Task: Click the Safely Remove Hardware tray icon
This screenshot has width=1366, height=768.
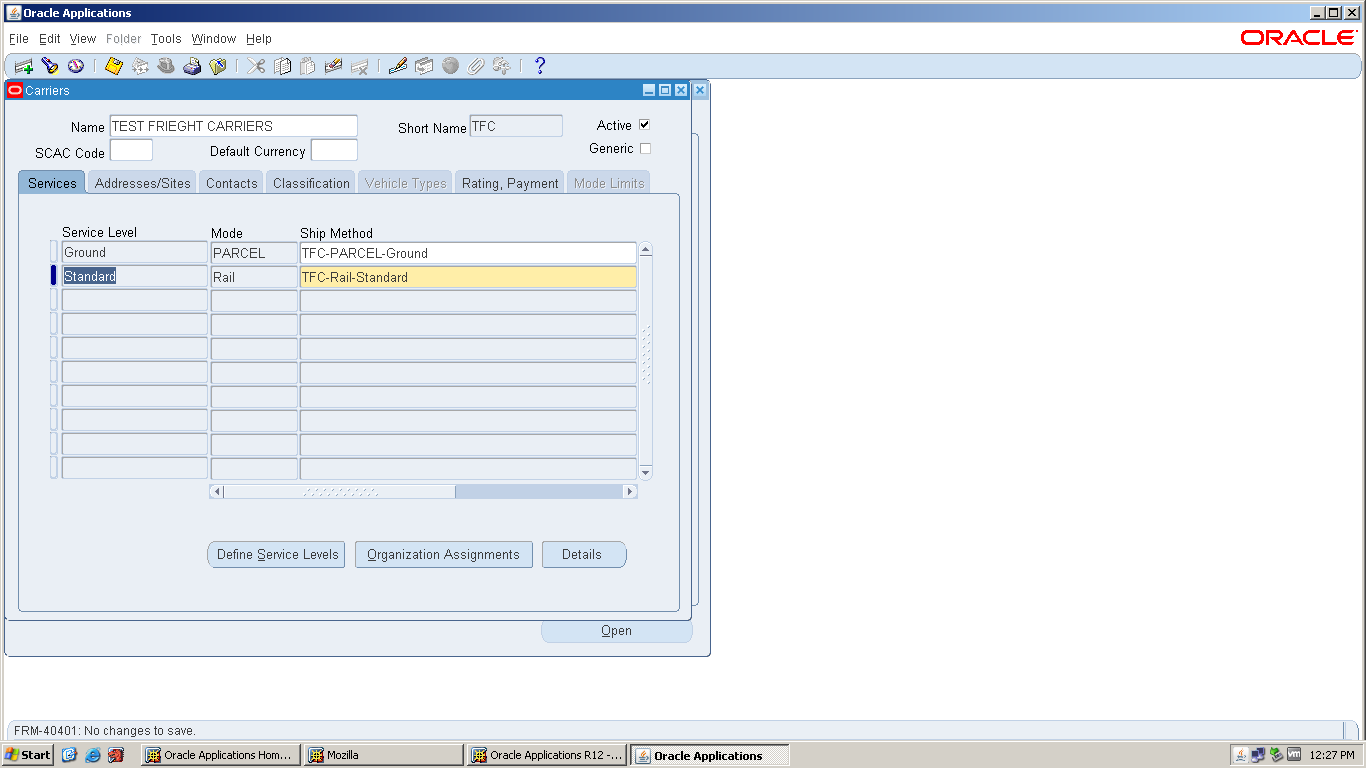Action: (x=1276, y=755)
